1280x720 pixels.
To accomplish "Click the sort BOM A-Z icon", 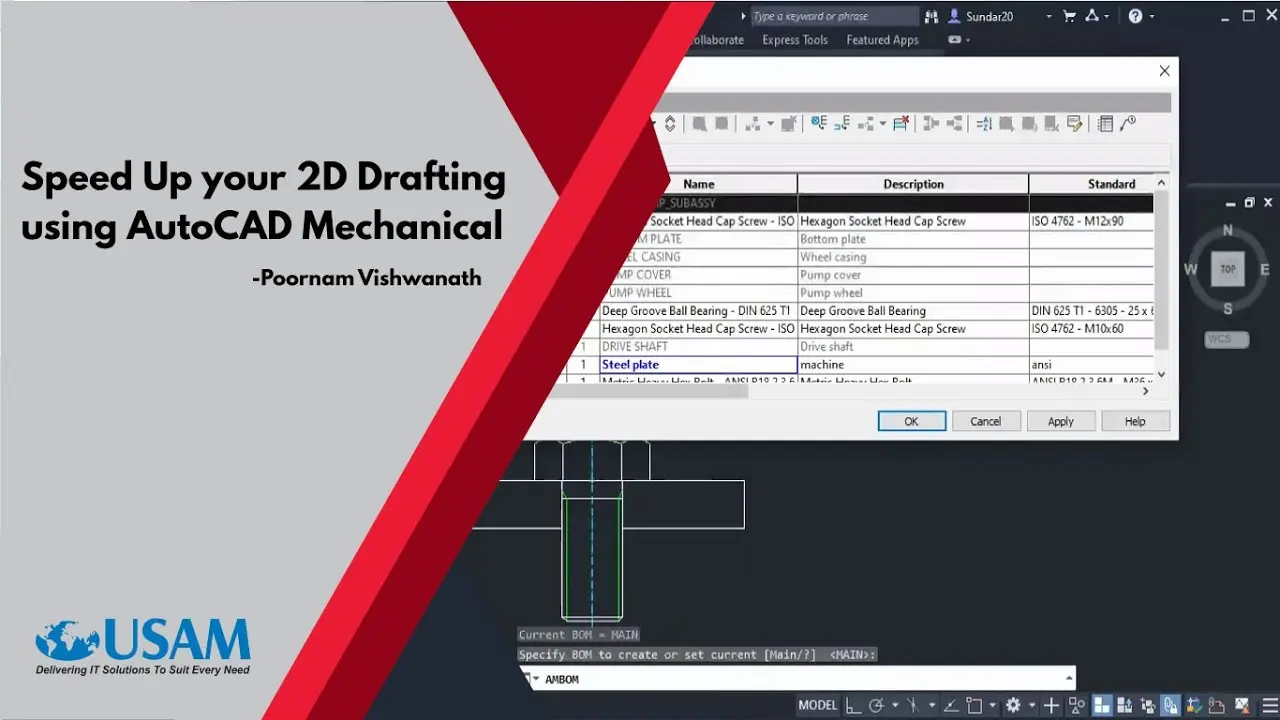I will [984, 124].
